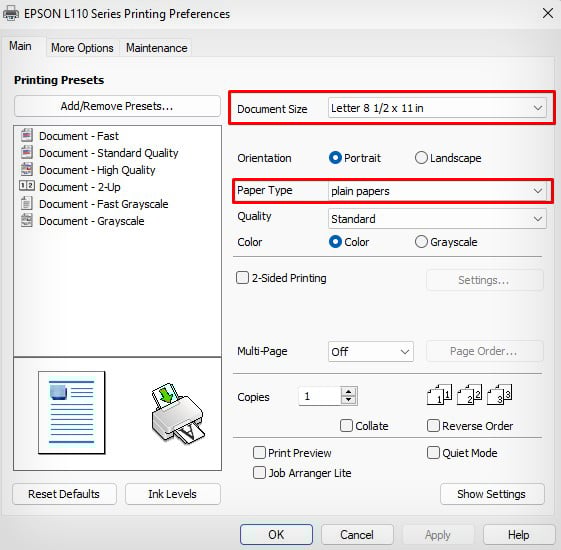Select 'Document - Fast Grayscale' preset text

tap(104, 204)
